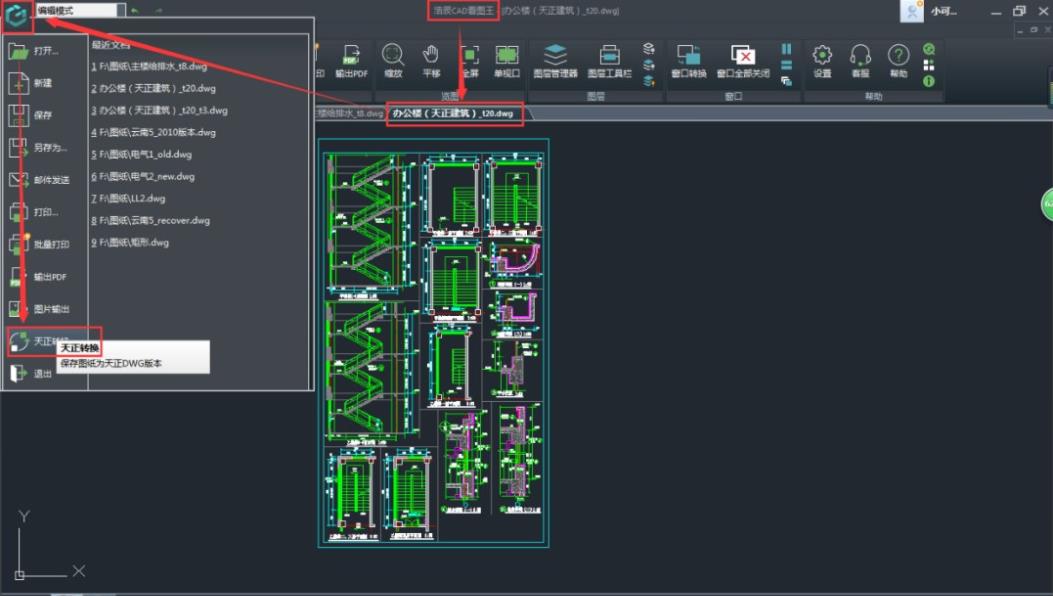Choose 打开... from the file menu
This screenshot has width=1053, height=596.
[x=45, y=51]
